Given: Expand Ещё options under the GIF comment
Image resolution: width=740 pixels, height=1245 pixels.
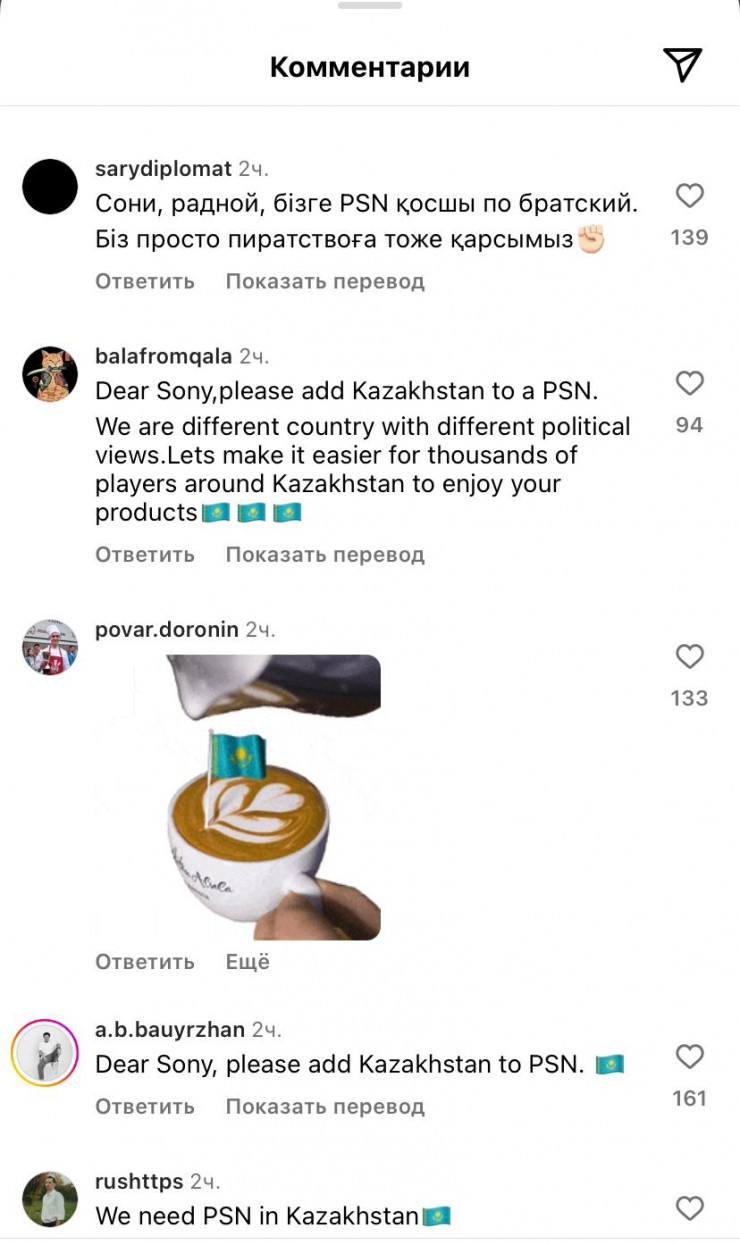Looking at the screenshot, I should click(248, 962).
